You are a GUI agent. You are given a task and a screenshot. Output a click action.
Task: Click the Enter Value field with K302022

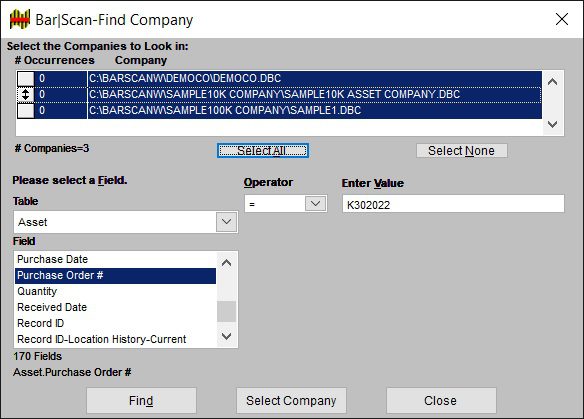453,204
